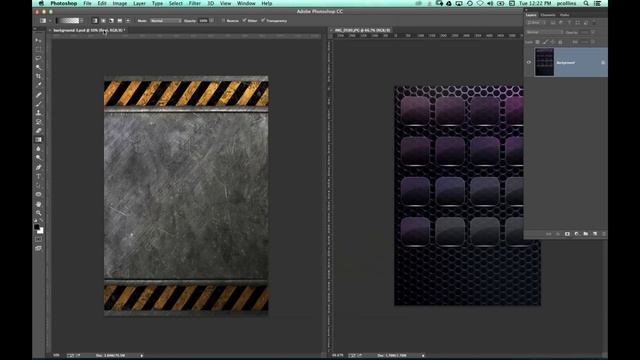Click the gradient preview swatch
Image resolution: width=640 pixels, height=360 pixels.
[x=67, y=20]
